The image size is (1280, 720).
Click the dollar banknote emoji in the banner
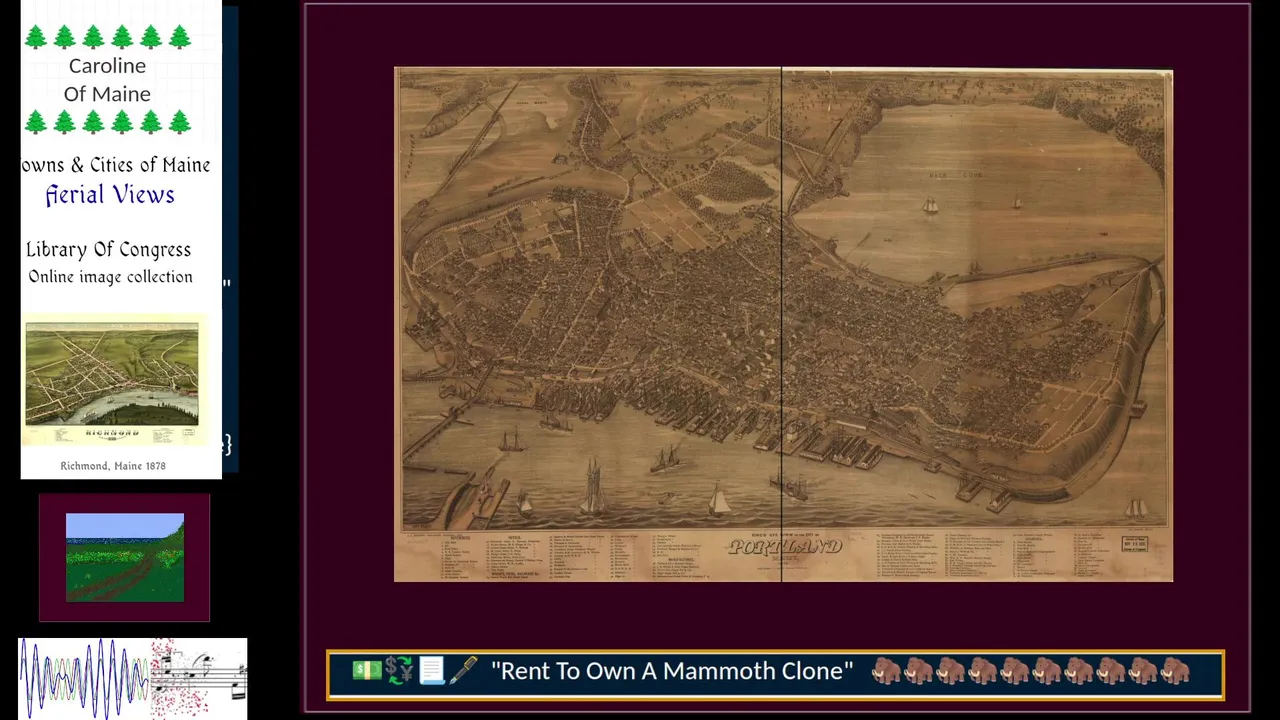point(367,671)
